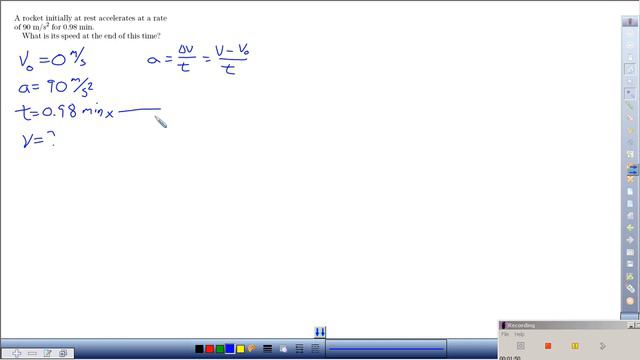Image resolution: width=640 pixels, height=360 pixels.
Task: Click the minus remove-page icon in bottom toolbar
Action: coord(32,353)
